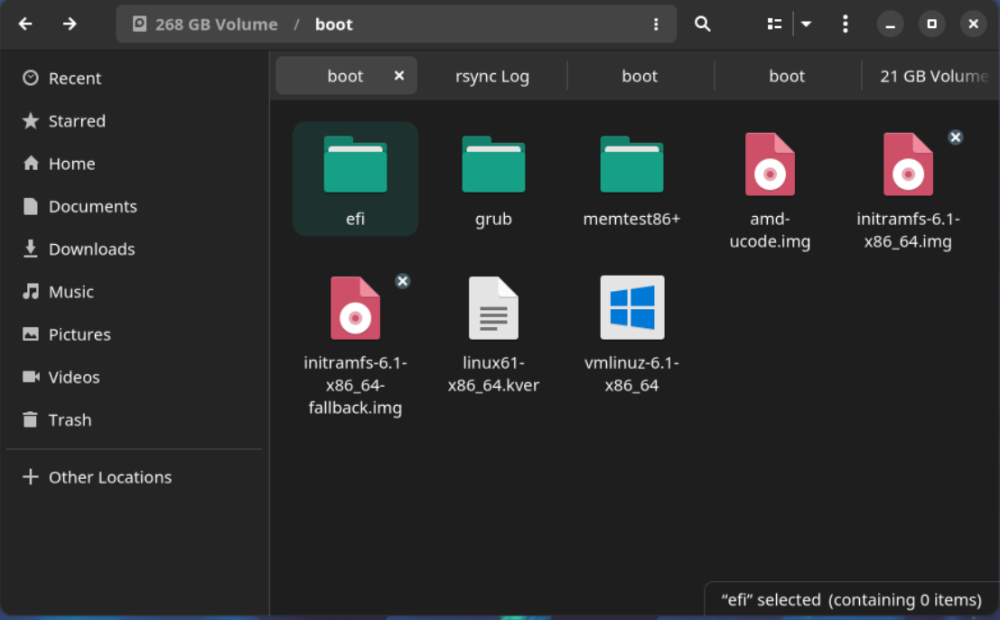Viewport: 1000px width, 620px height.
Task: Open Downloads in the sidebar
Action: tap(134, 249)
